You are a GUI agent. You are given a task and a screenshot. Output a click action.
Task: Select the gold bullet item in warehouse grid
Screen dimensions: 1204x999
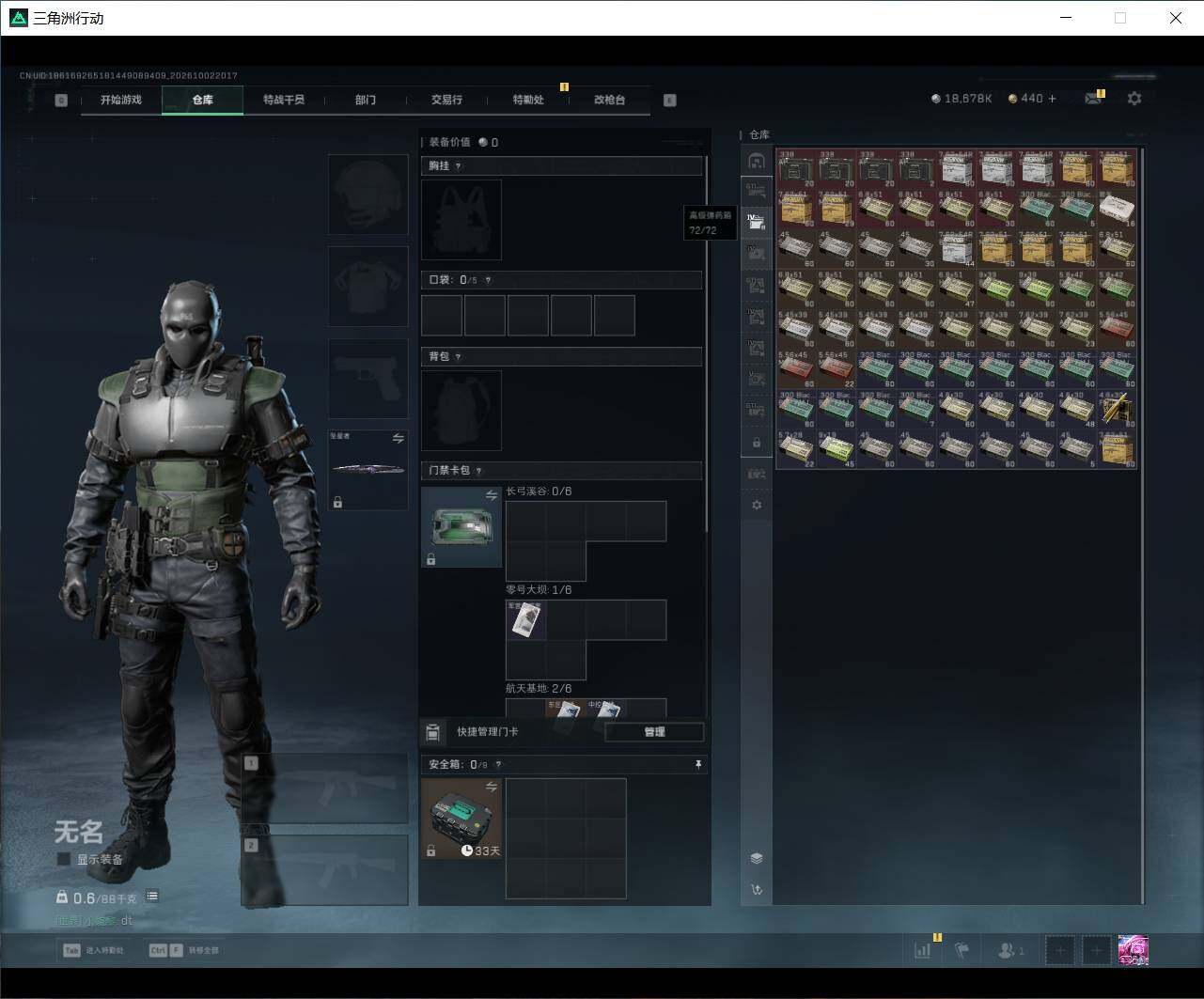[x=1117, y=411]
